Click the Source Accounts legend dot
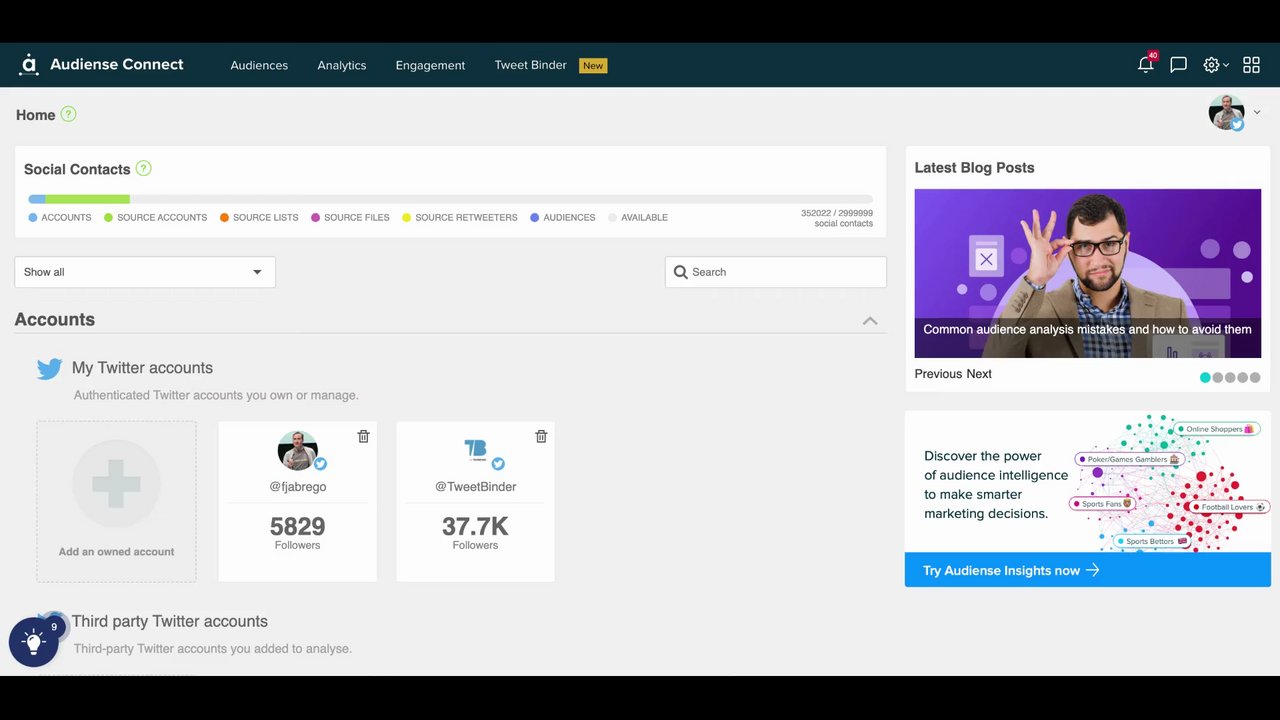This screenshot has width=1280, height=720. point(109,217)
